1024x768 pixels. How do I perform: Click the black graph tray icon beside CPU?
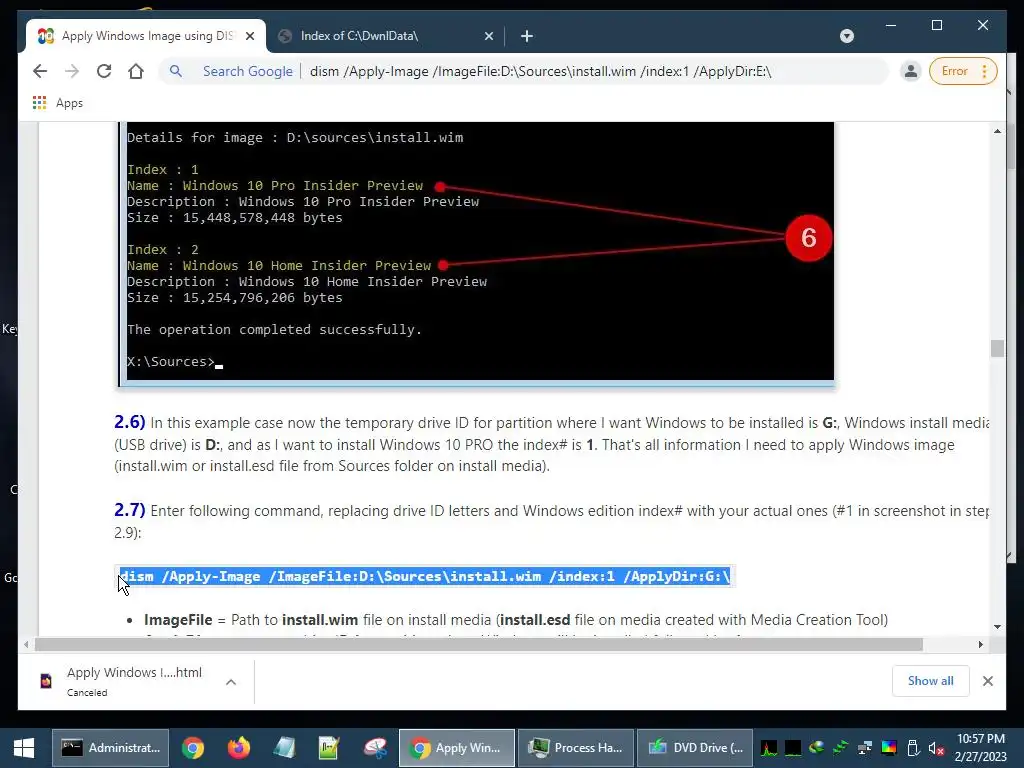(x=793, y=748)
